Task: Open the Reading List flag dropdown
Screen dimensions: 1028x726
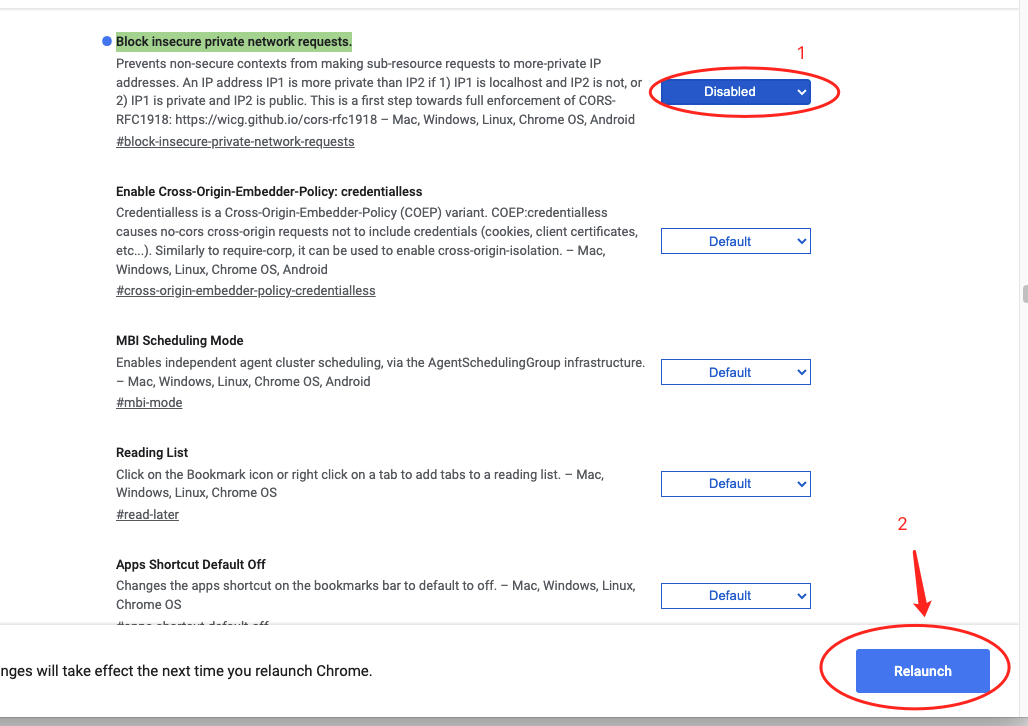Action: pos(735,484)
